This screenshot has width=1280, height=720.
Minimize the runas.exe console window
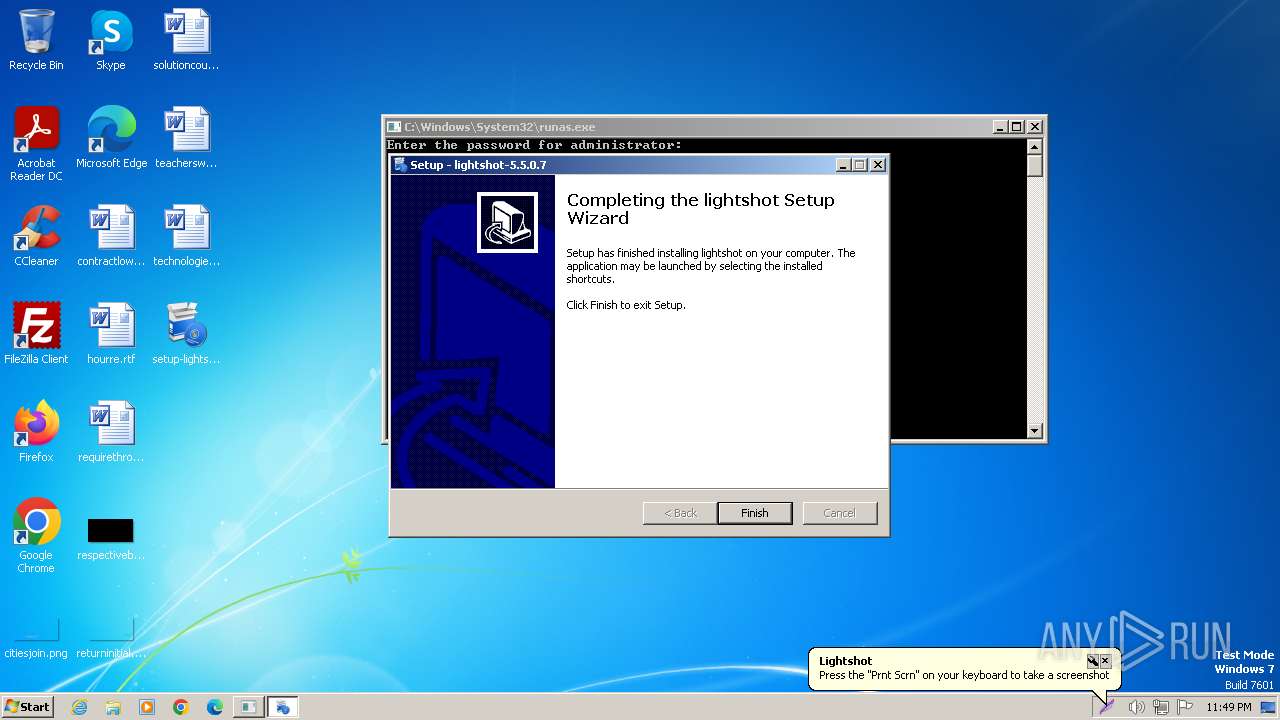click(1000, 127)
